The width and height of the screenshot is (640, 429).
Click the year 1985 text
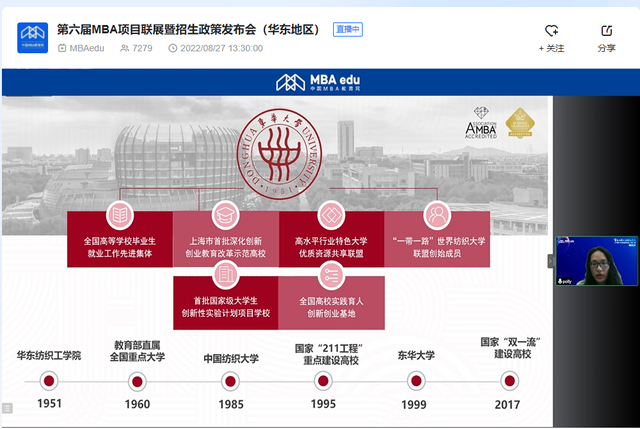click(231, 404)
